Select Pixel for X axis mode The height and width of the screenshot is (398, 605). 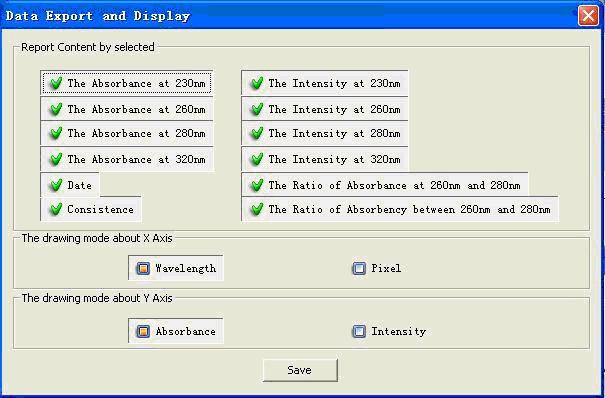tap(377, 268)
